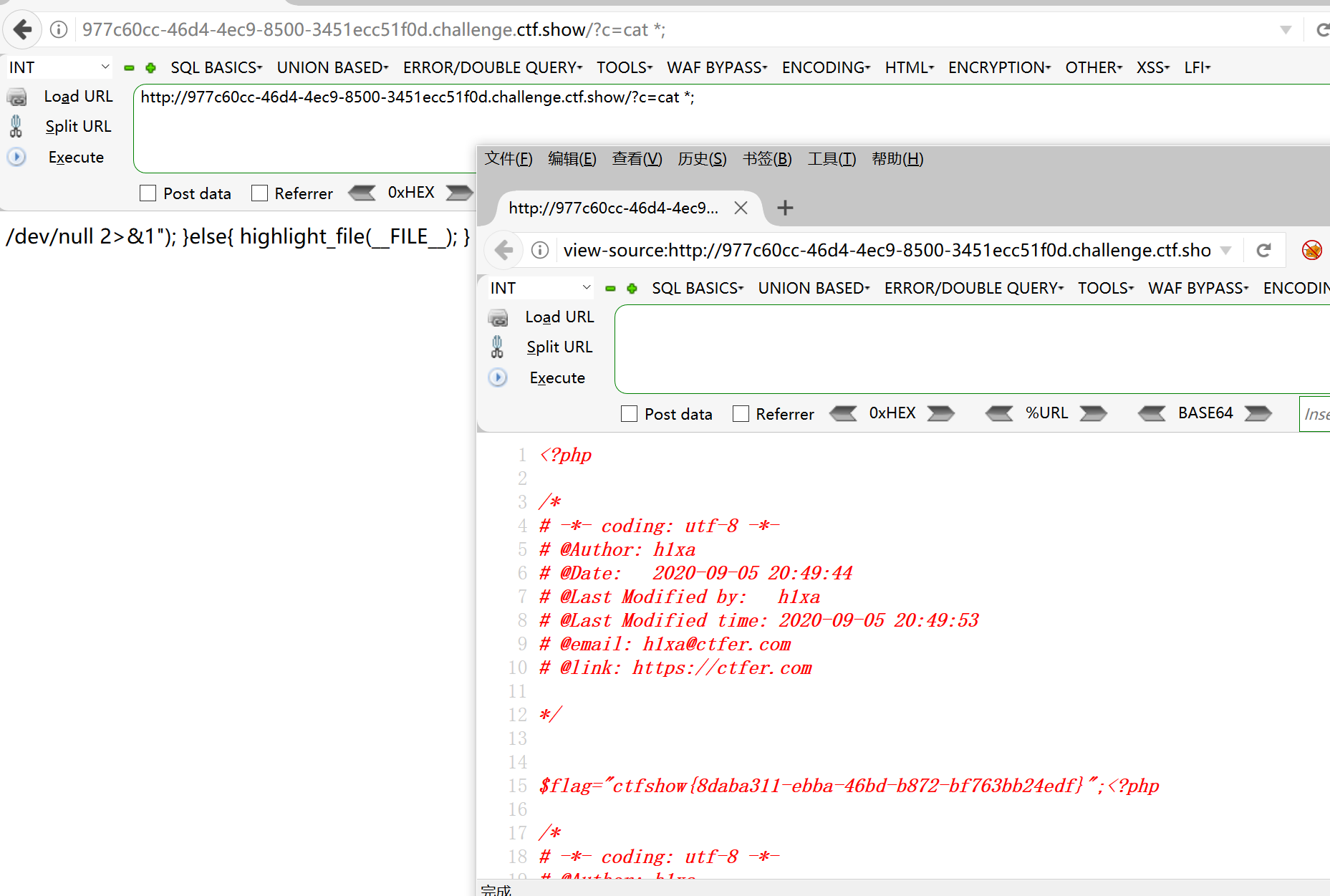This screenshot has width=1330, height=896.
Task: Open 文件(F) menu
Action: (x=509, y=159)
